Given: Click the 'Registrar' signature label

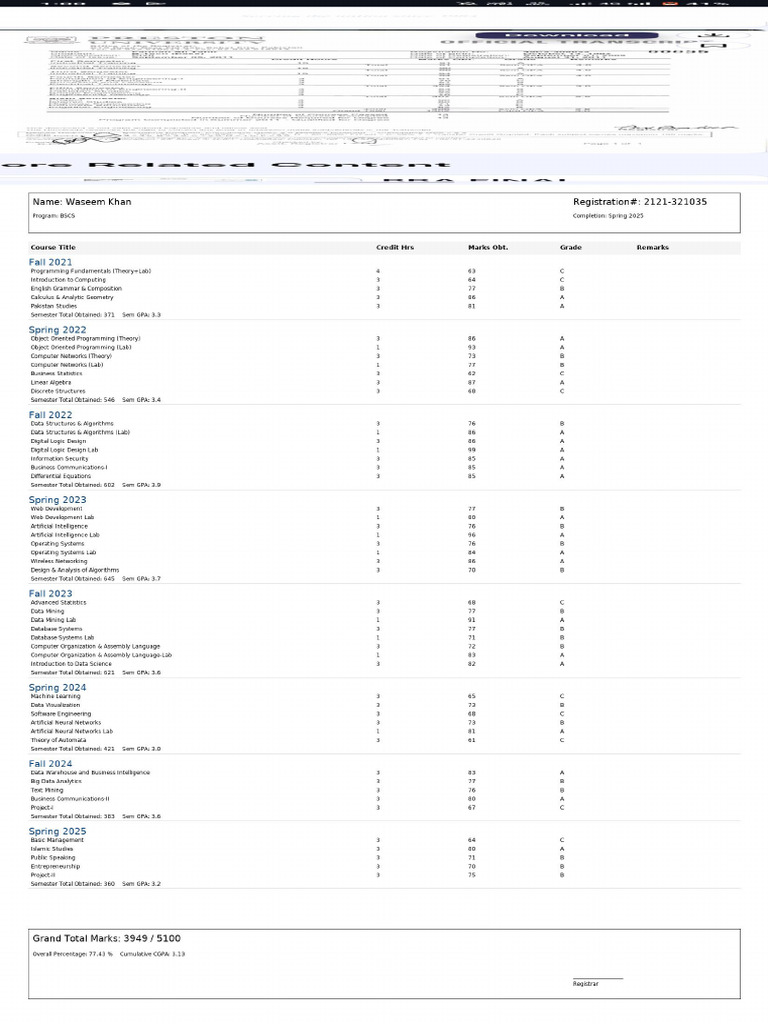Looking at the screenshot, I should coord(585,984).
